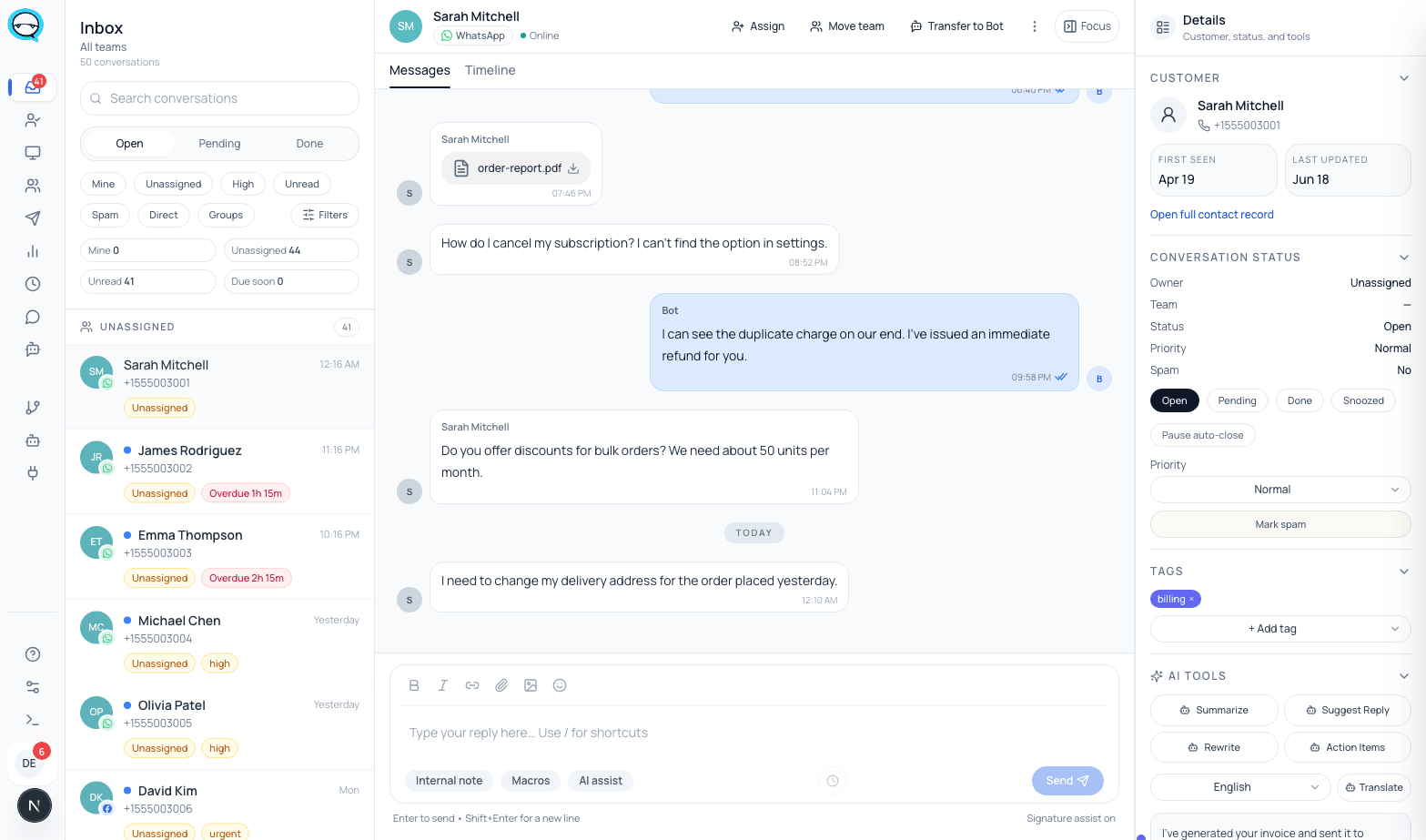Viewport: 1426px width, 840px height.
Task: Click the italic formatting icon
Action: tap(443, 685)
